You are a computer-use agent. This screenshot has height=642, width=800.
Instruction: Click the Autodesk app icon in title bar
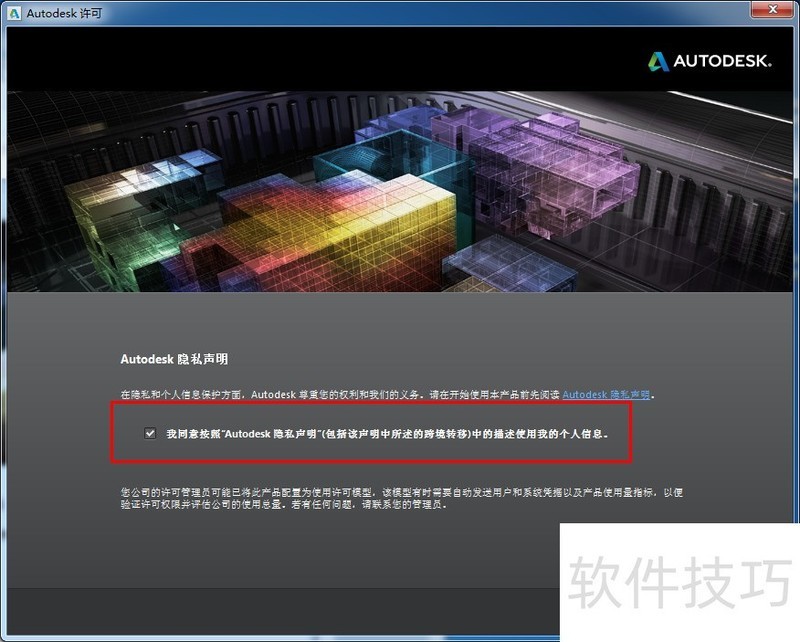coord(14,13)
